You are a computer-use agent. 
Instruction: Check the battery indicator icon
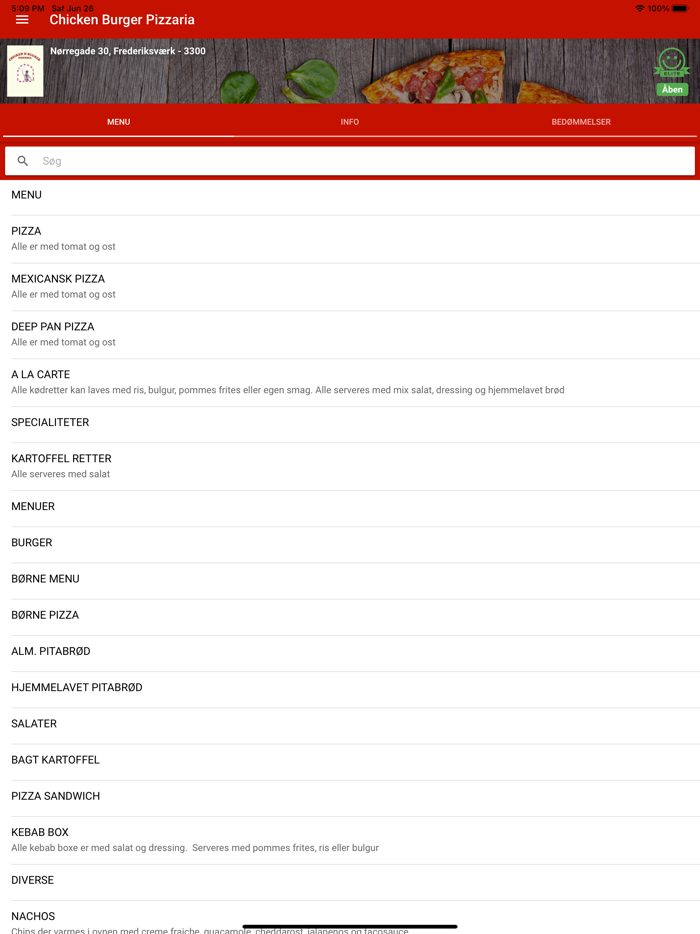tap(680, 8)
